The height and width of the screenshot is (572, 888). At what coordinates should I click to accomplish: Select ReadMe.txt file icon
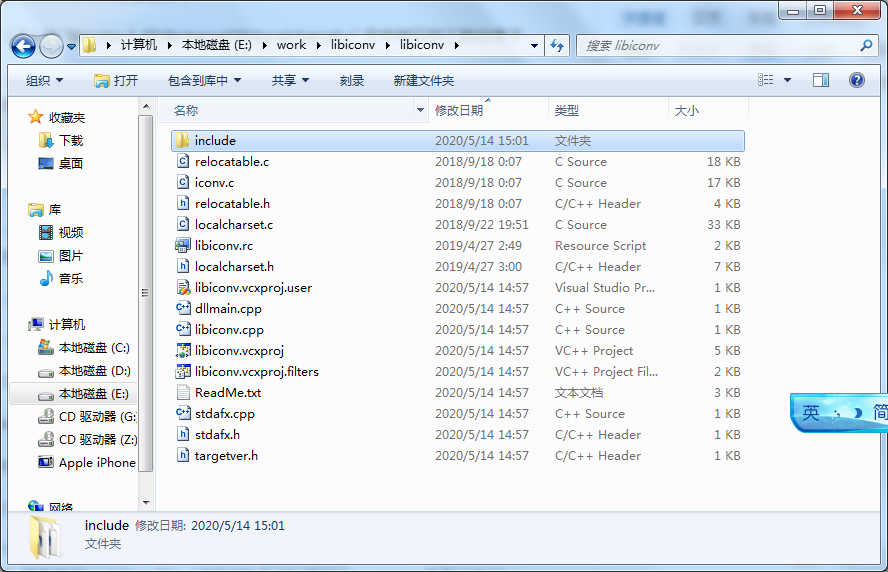tap(182, 392)
